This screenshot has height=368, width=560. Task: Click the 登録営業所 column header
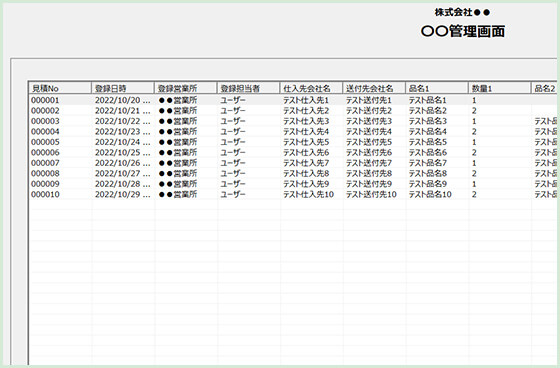pyautogui.click(x=185, y=88)
